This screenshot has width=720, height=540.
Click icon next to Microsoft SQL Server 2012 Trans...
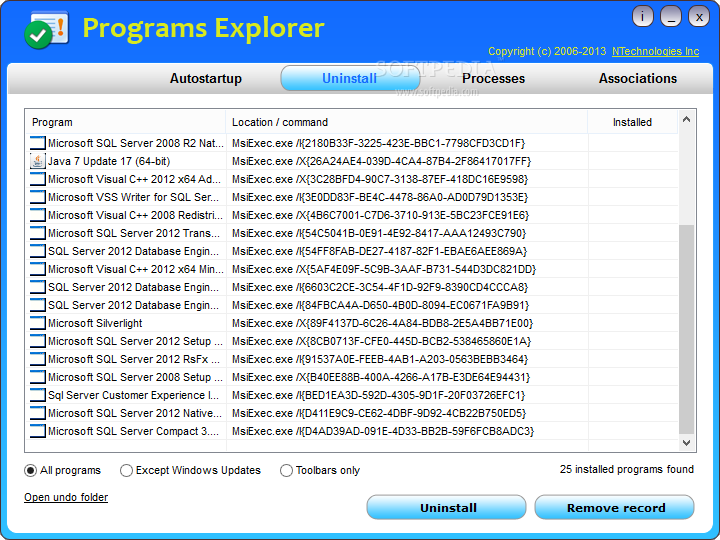[38, 233]
